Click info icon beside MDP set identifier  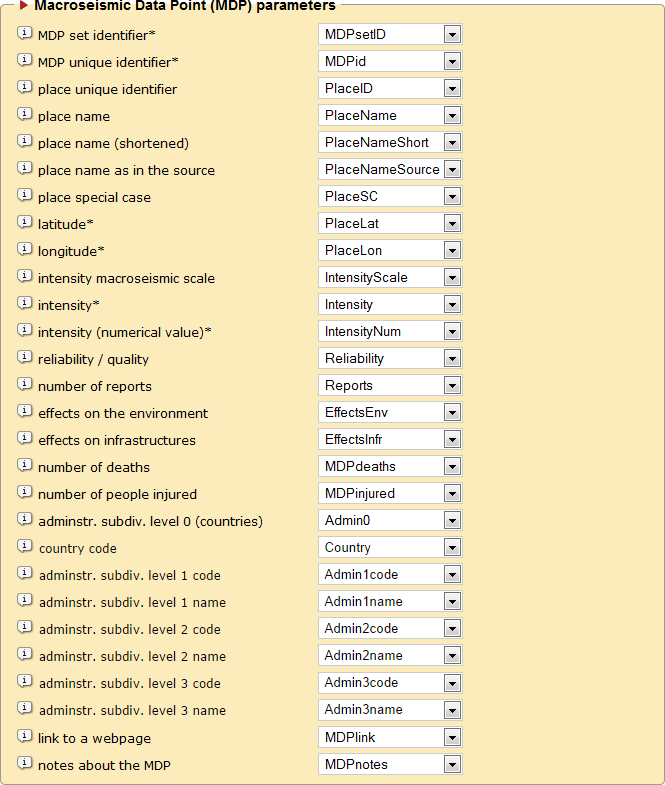coord(25,34)
